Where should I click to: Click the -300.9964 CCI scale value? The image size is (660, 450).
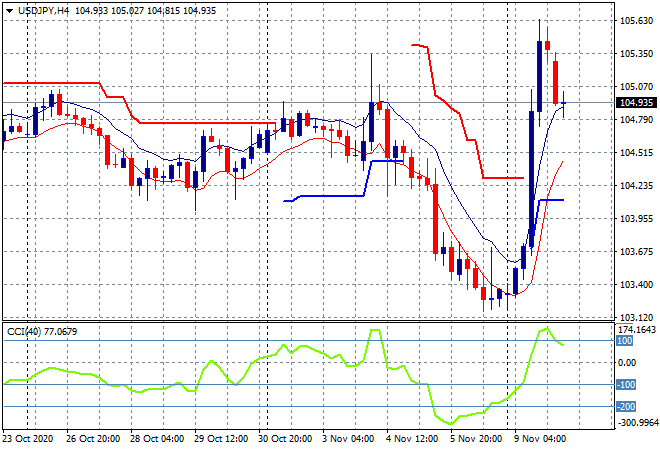click(x=638, y=423)
